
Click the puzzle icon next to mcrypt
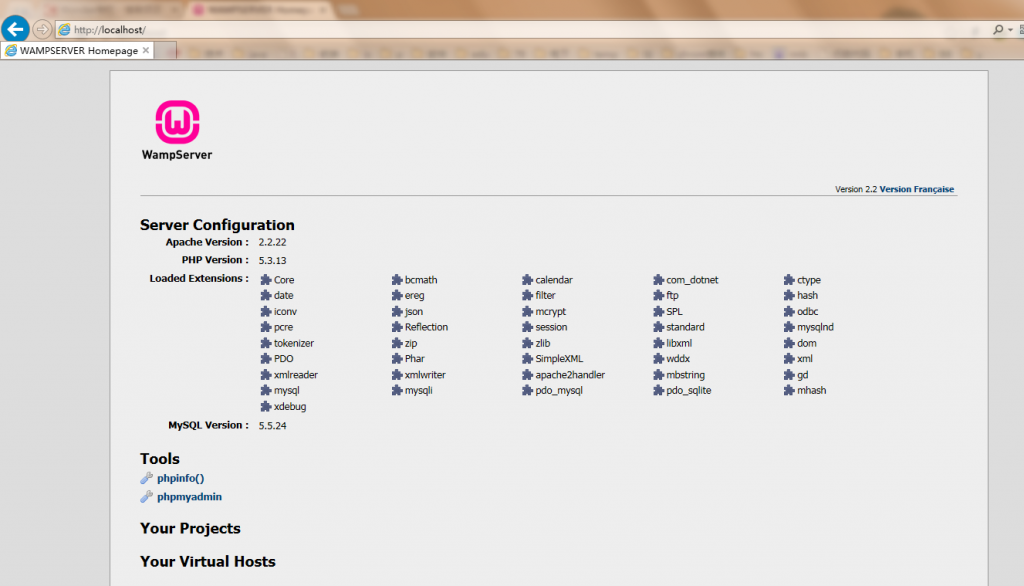coord(527,312)
